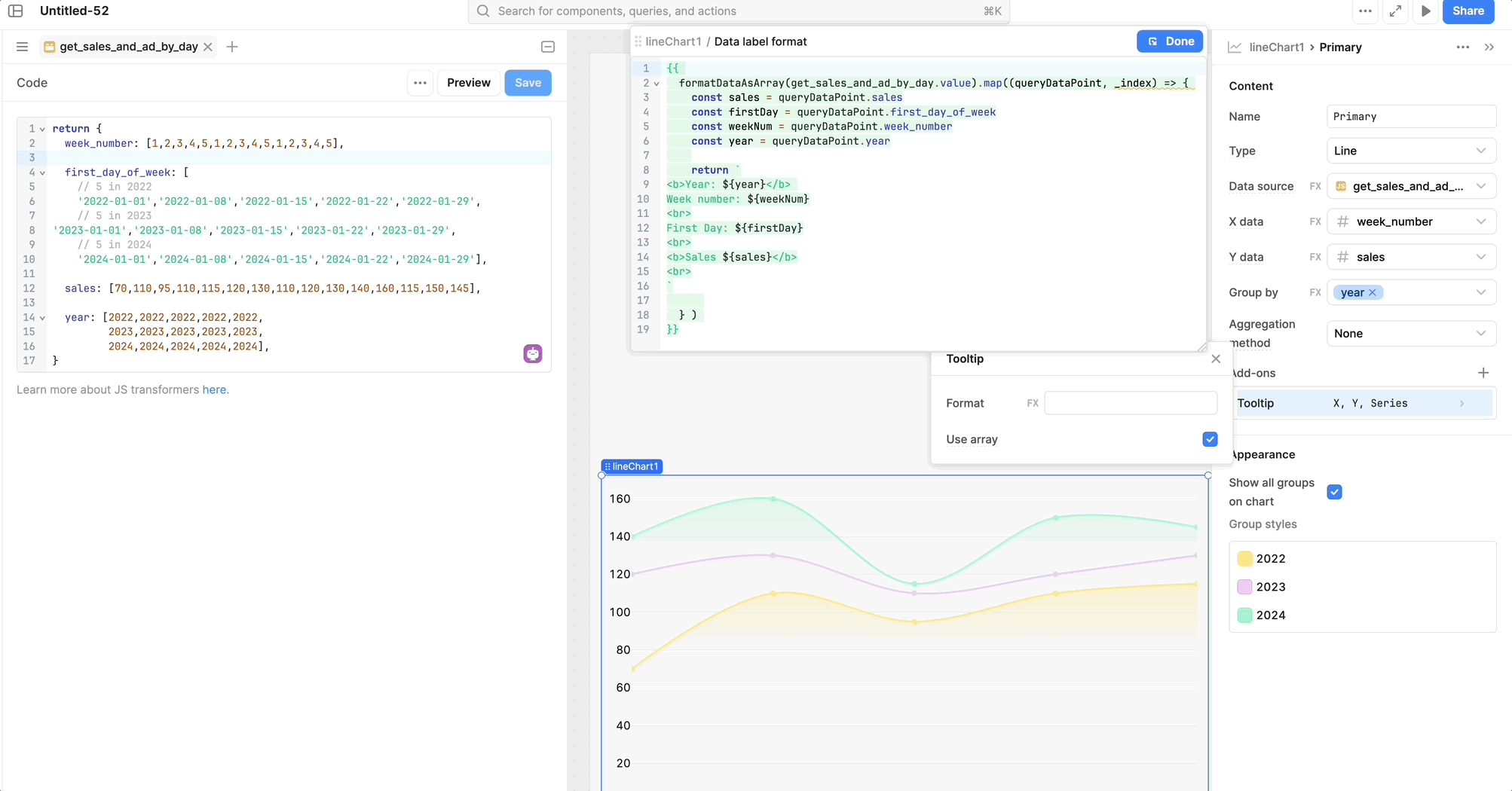Pick the 2023 purple color swatch
1512x791 pixels.
pyautogui.click(x=1244, y=587)
